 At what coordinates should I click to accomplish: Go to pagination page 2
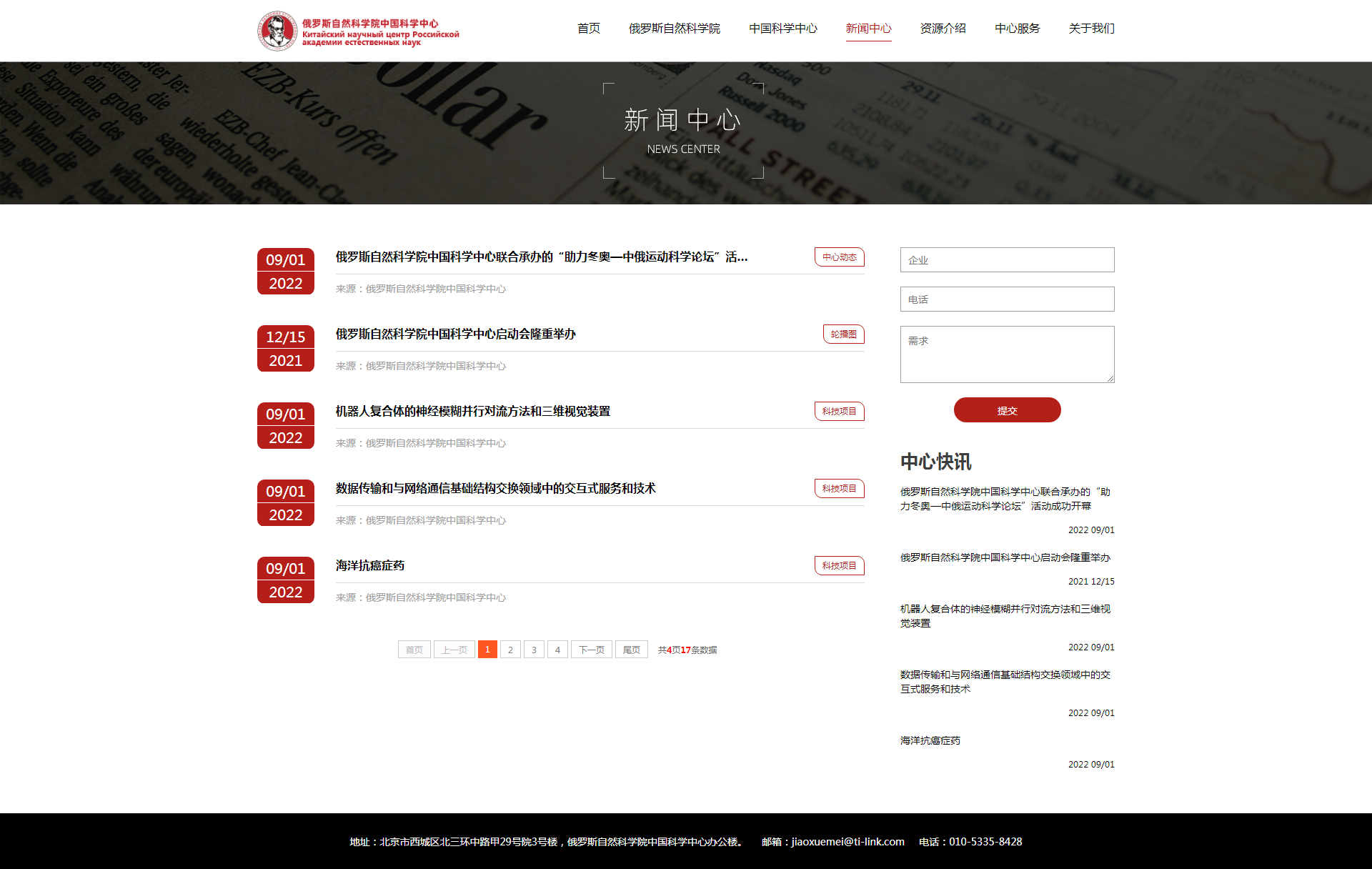510,650
